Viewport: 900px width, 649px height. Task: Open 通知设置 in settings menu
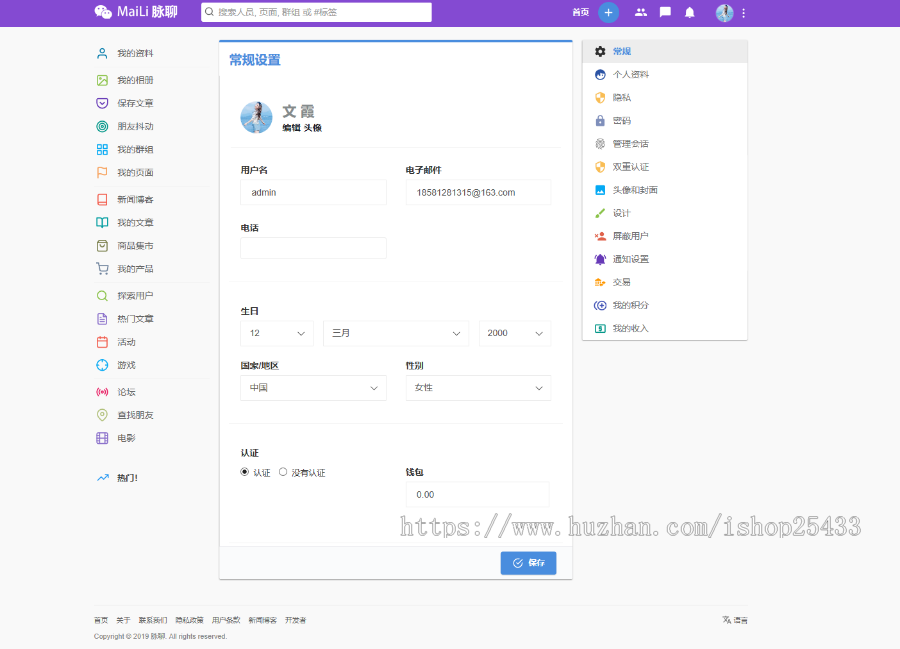[x=630, y=259]
